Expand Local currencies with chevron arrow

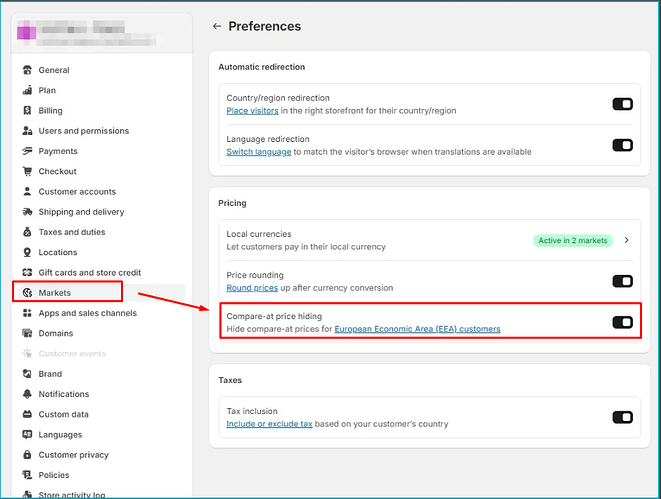pos(626,240)
